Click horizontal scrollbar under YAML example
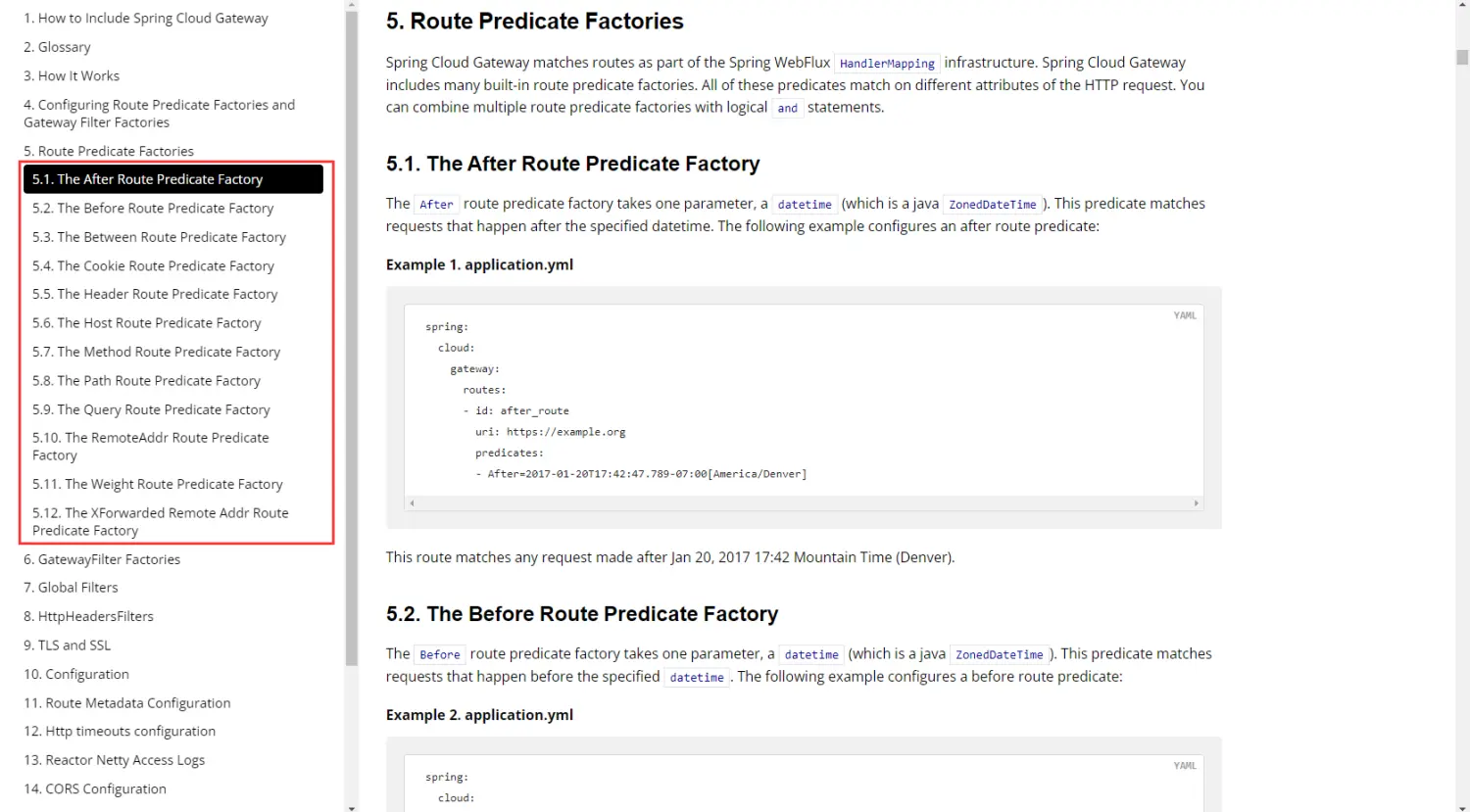Viewport: 1470px width, 812px height. [804, 503]
